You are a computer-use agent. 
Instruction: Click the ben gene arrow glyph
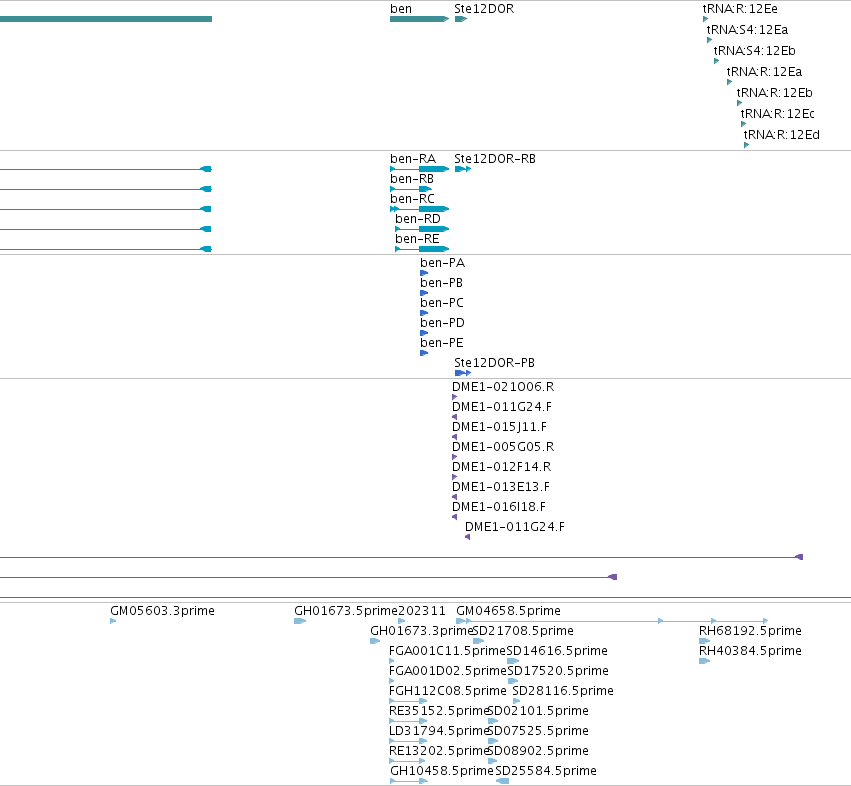click(x=420, y=19)
